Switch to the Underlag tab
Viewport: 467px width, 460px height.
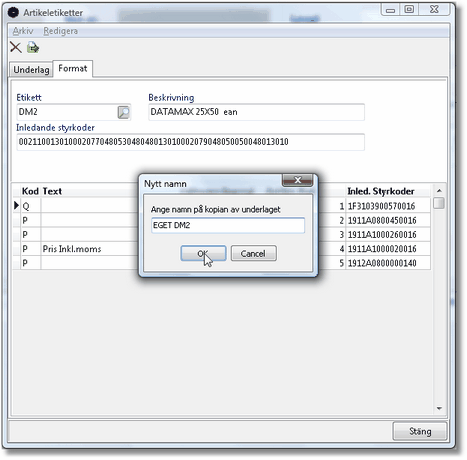[31, 70]
